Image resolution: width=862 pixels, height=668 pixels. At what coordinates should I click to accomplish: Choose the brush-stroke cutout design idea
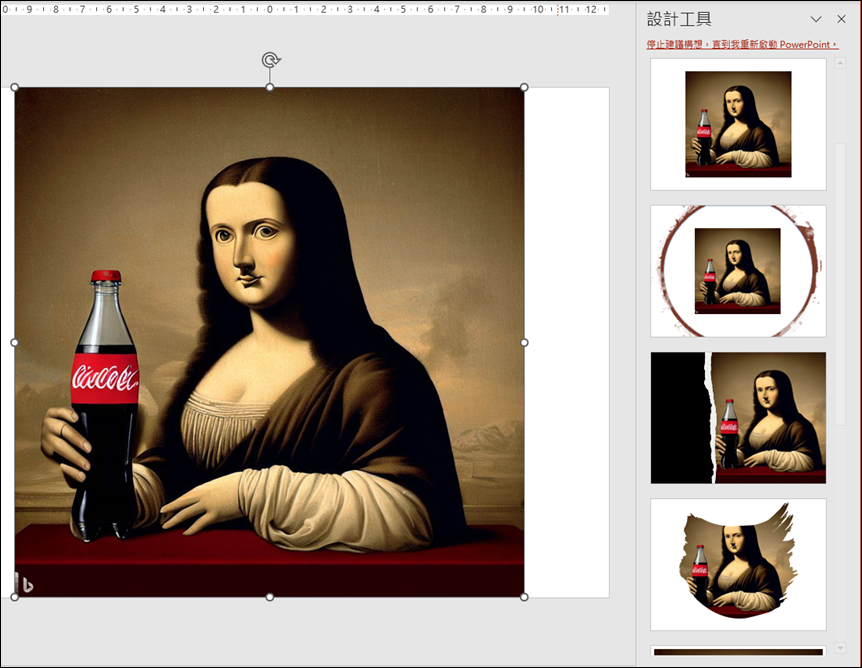tap(738, 565)
